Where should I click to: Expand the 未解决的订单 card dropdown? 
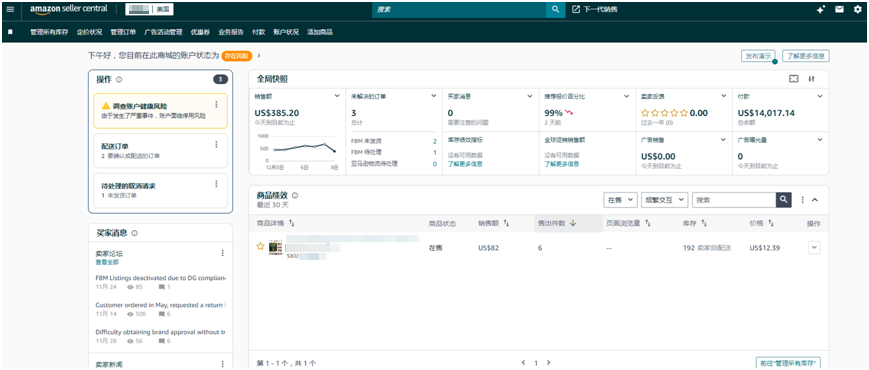433,96
